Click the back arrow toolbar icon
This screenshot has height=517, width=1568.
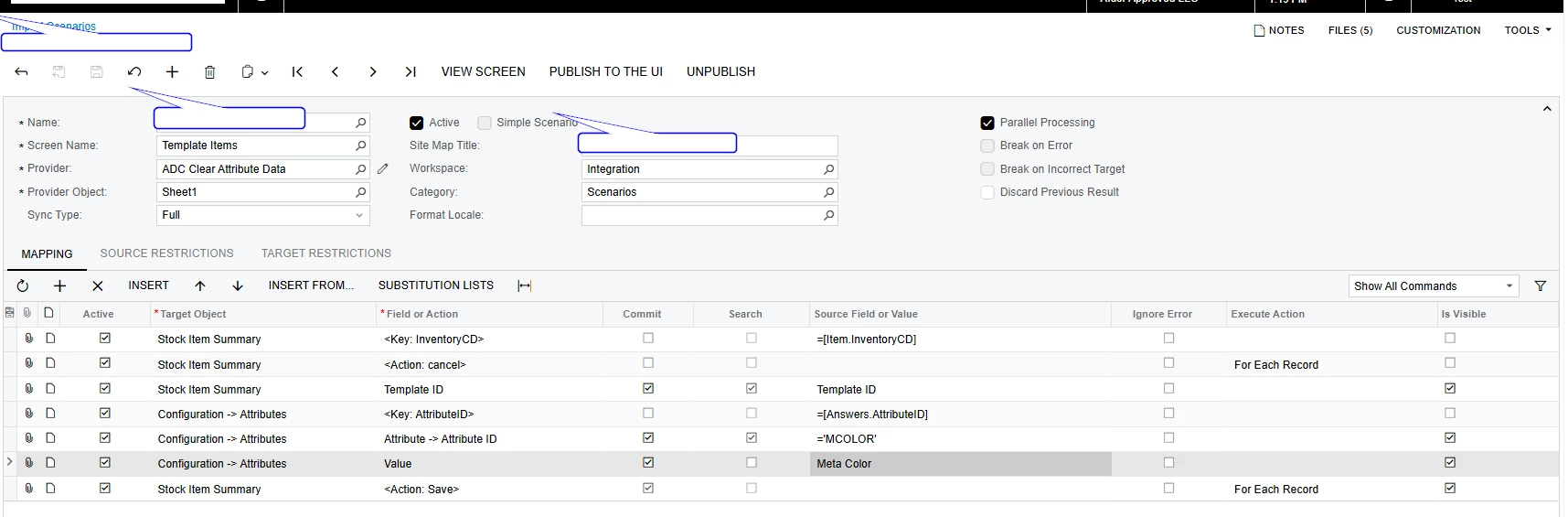coord(21,71)
